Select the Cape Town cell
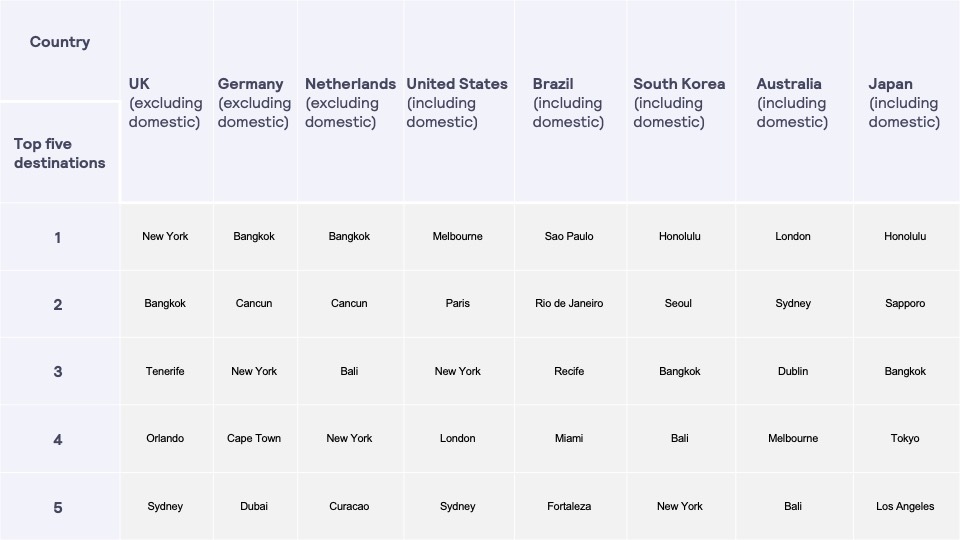The height and width of the screenshot is (540, 960). pos(254,438)
